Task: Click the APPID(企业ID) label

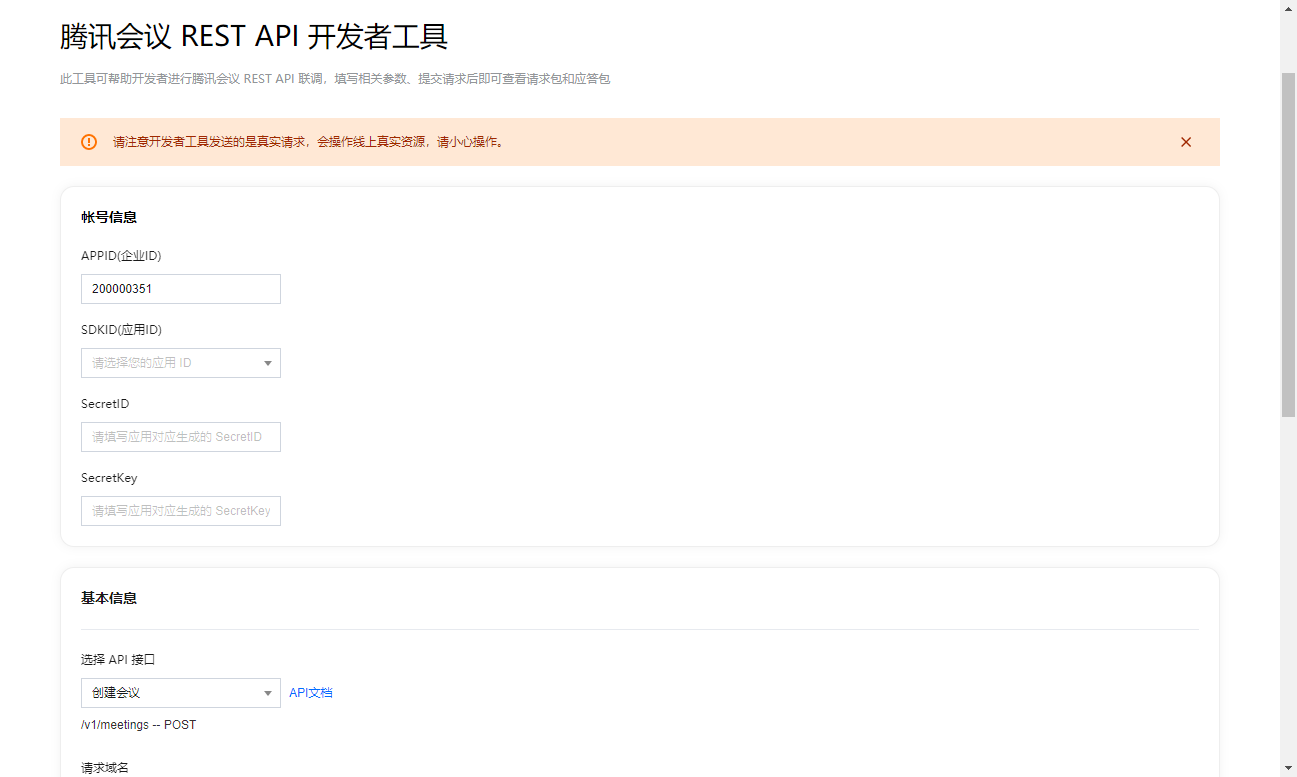Action: (121, 256)
